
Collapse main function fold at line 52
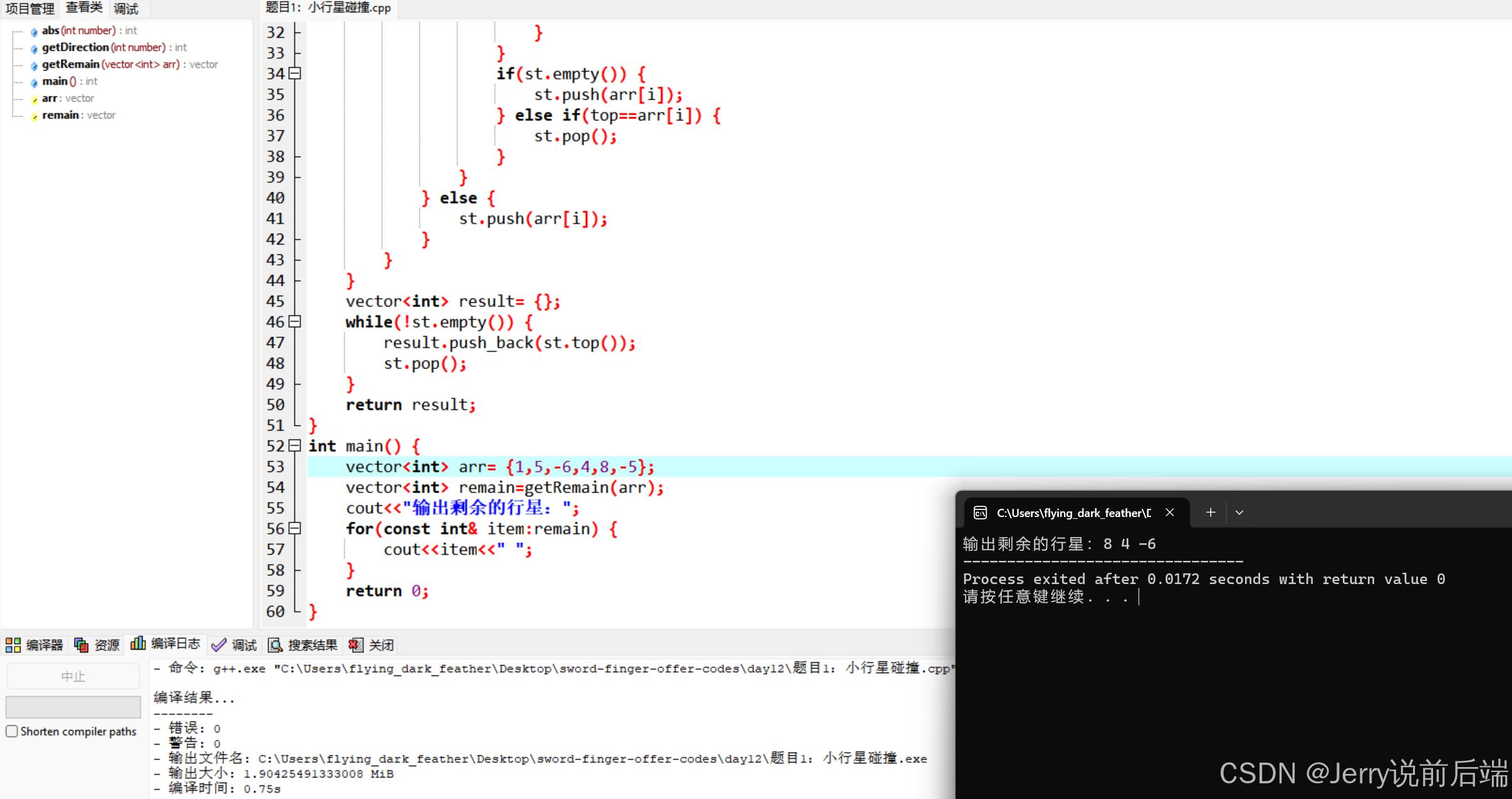[295, 446]
